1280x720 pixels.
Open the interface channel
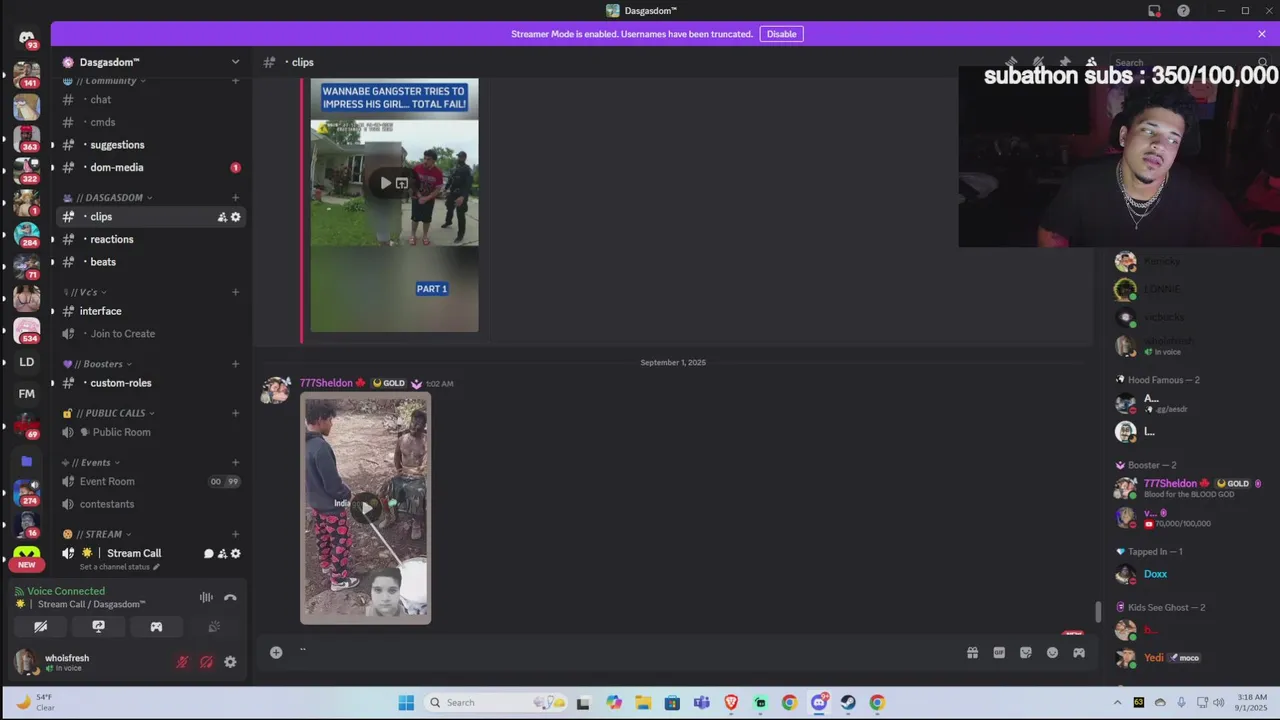pos(151,311)
